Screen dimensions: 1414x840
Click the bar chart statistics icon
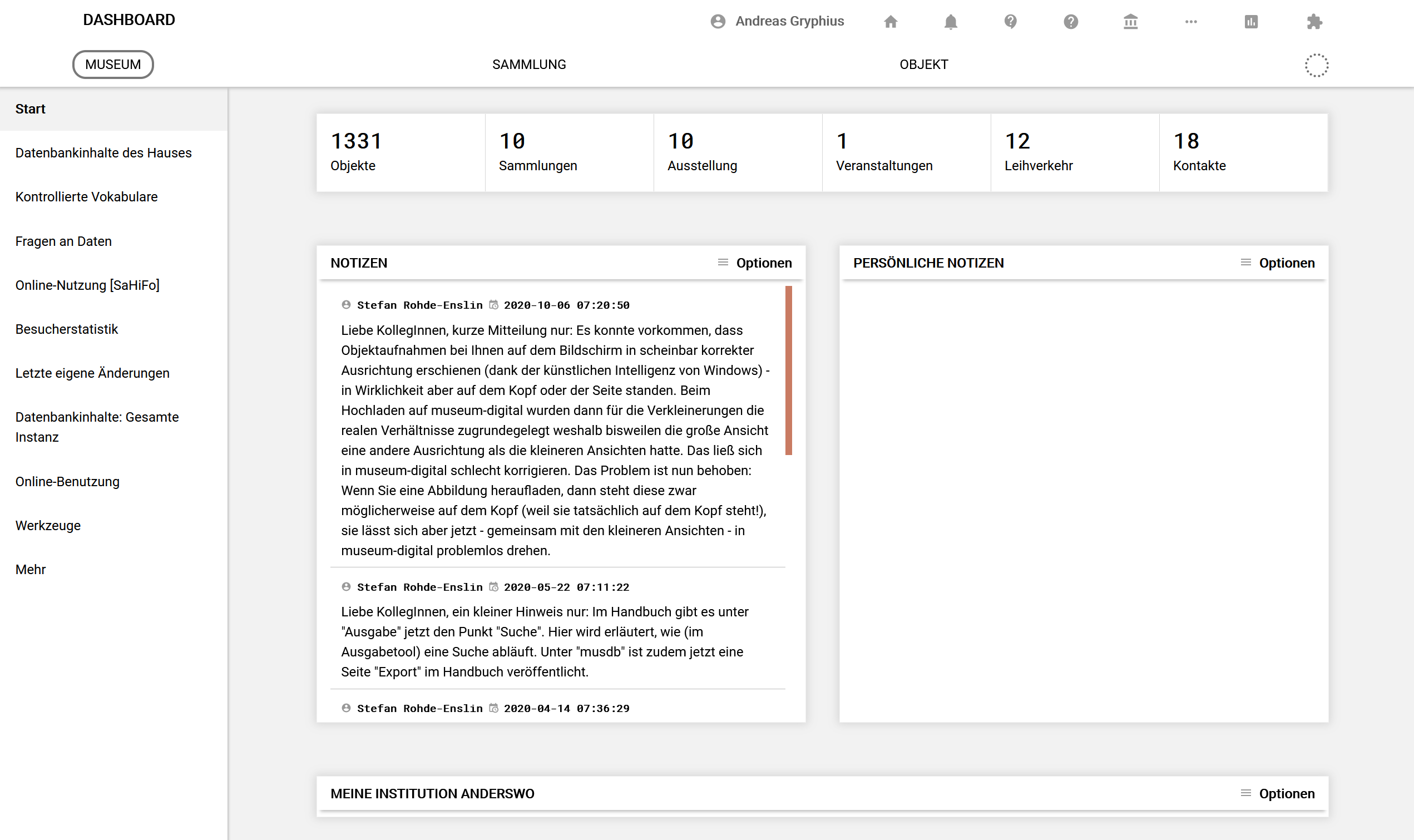tap(1251, 22)
